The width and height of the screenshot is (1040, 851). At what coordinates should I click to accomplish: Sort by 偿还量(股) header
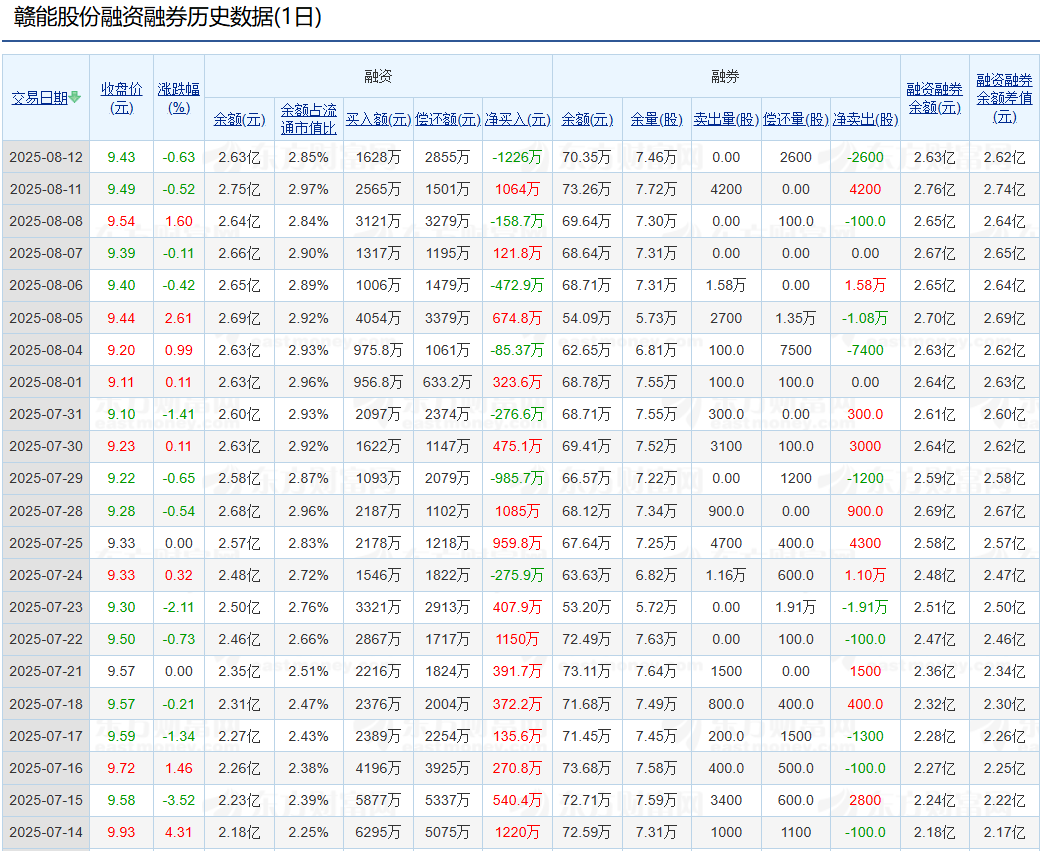796,119
